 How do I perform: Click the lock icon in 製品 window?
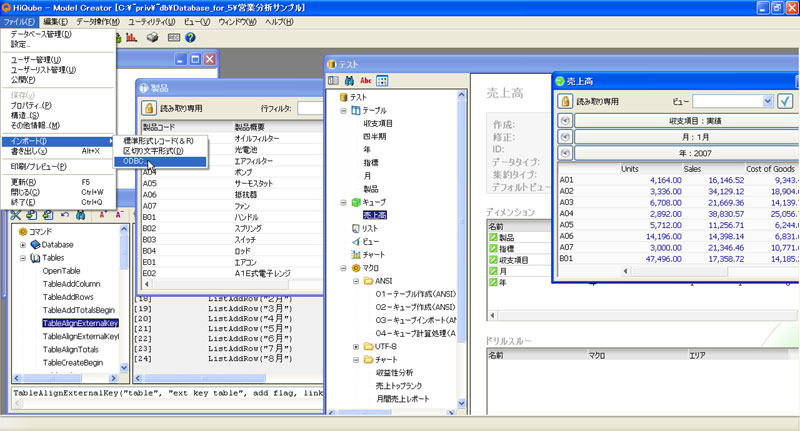(x=148, y=107)
